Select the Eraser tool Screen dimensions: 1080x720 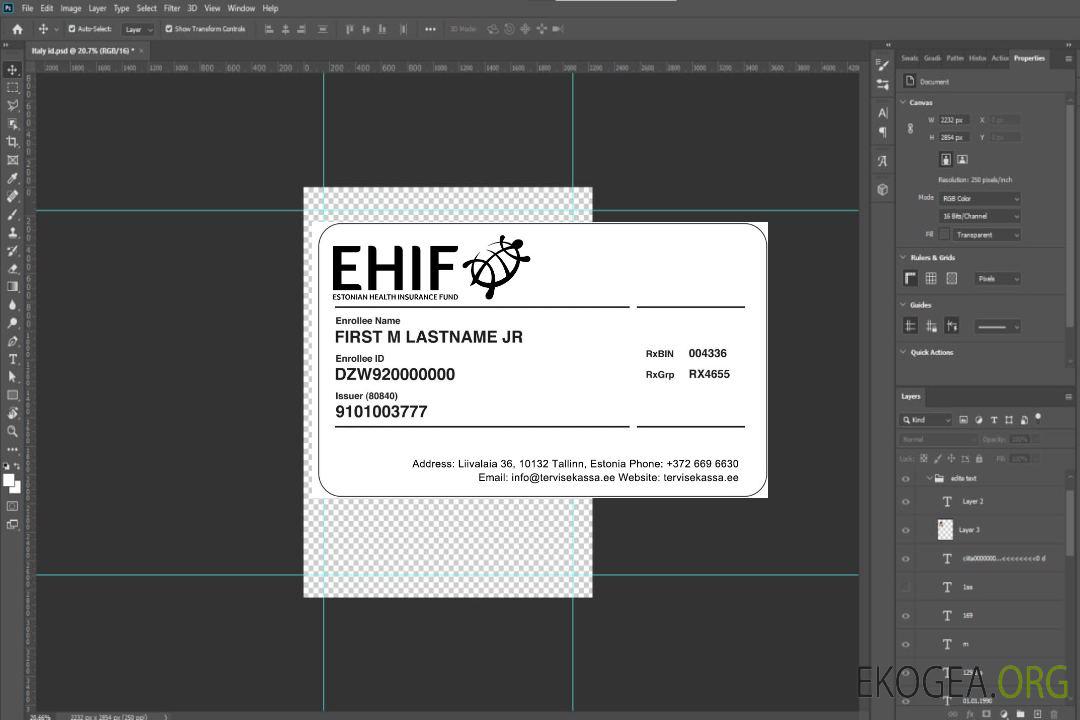pos(12,269)
